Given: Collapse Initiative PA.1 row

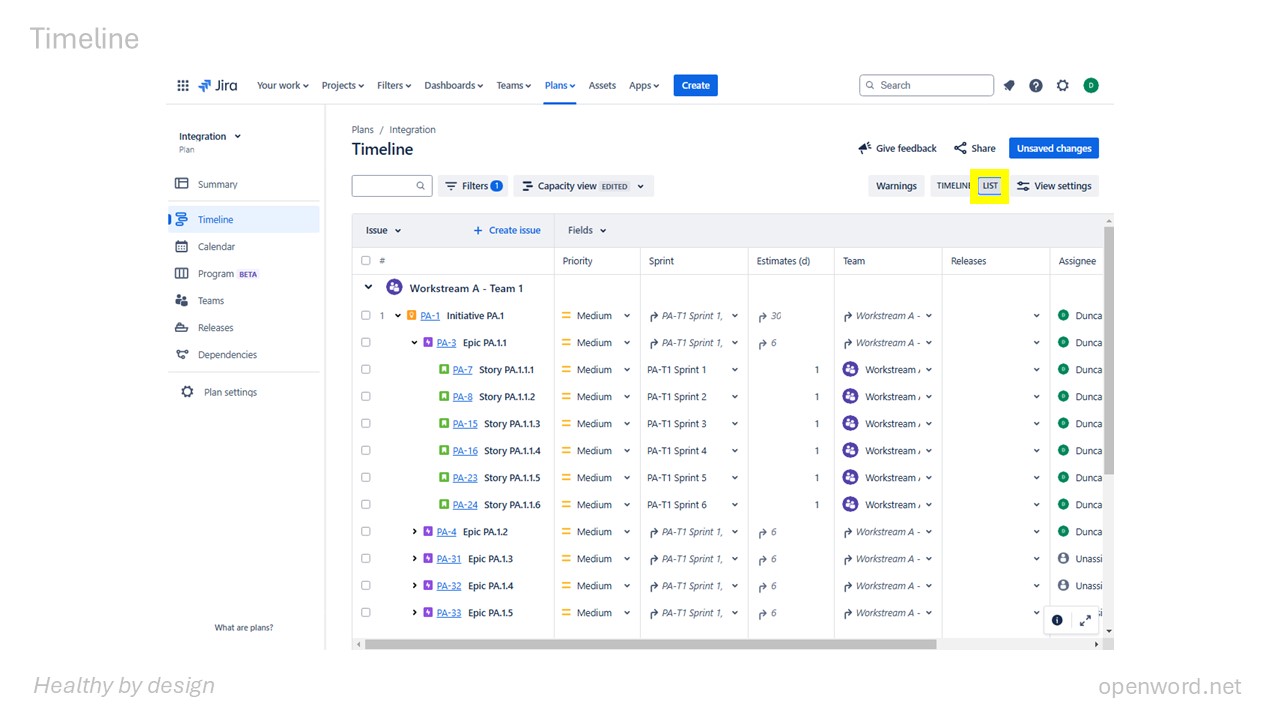Looking at the screenshot, I should point(398,316).
